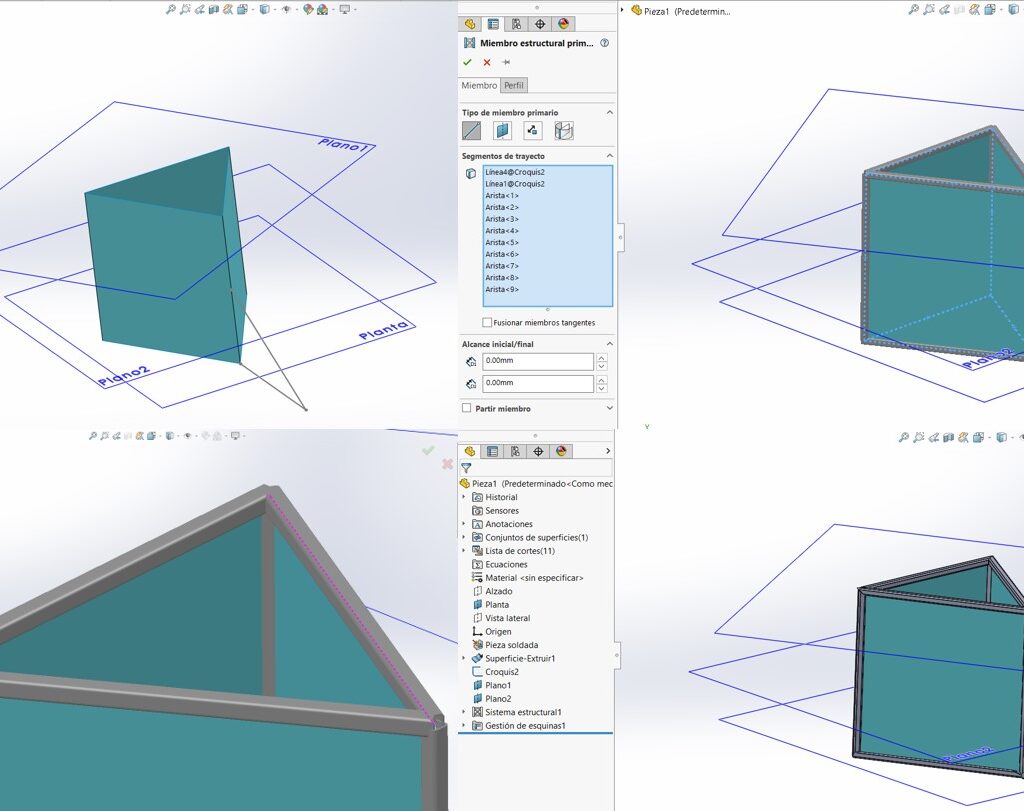Click first Alcance inicial/final 0.00mm field
The width and height of the screenshot is (1024, 811).
coord(537,361)
